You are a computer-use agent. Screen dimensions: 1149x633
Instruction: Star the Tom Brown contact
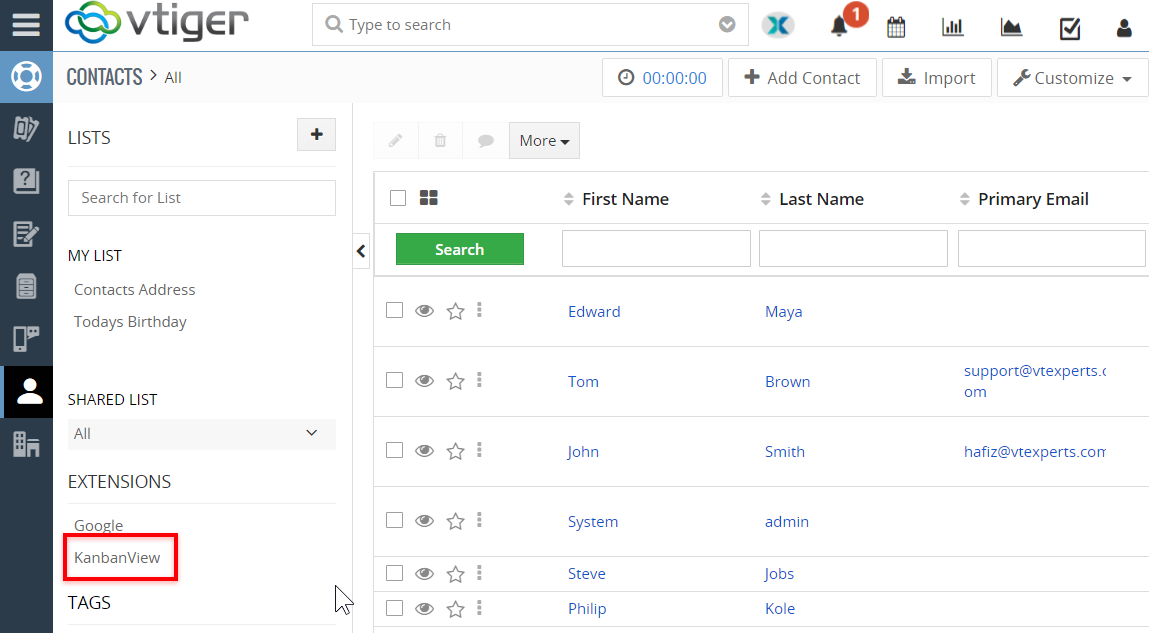coord(456,381)
